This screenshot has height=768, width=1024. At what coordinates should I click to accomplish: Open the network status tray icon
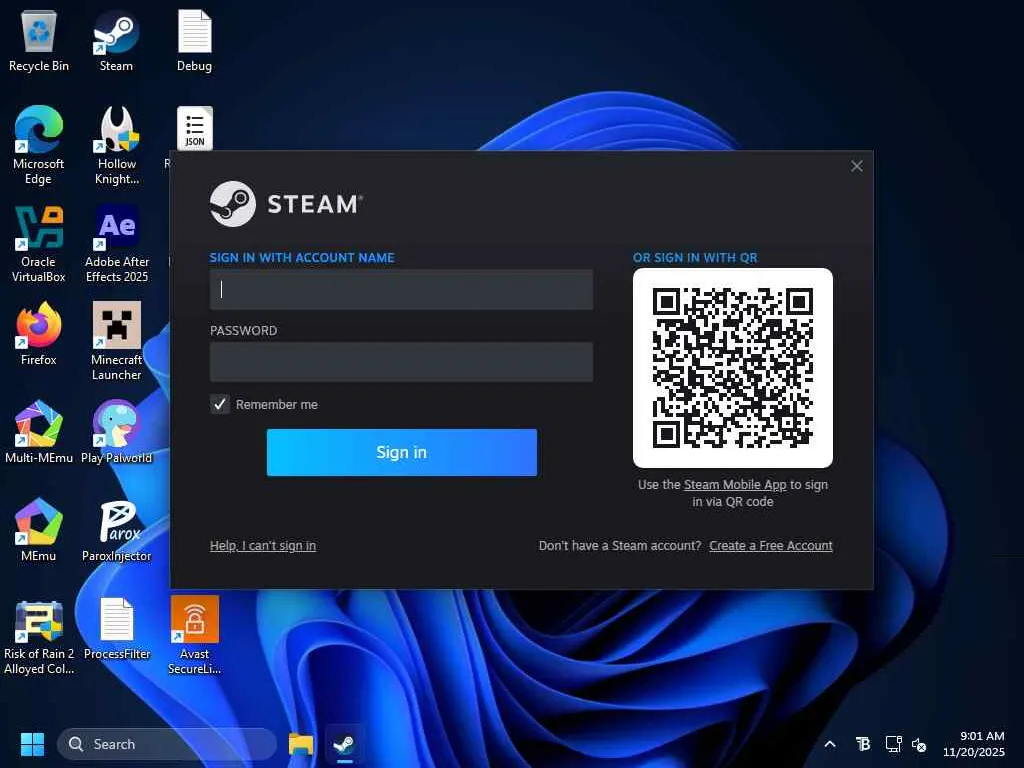click(x=893, y=744)
